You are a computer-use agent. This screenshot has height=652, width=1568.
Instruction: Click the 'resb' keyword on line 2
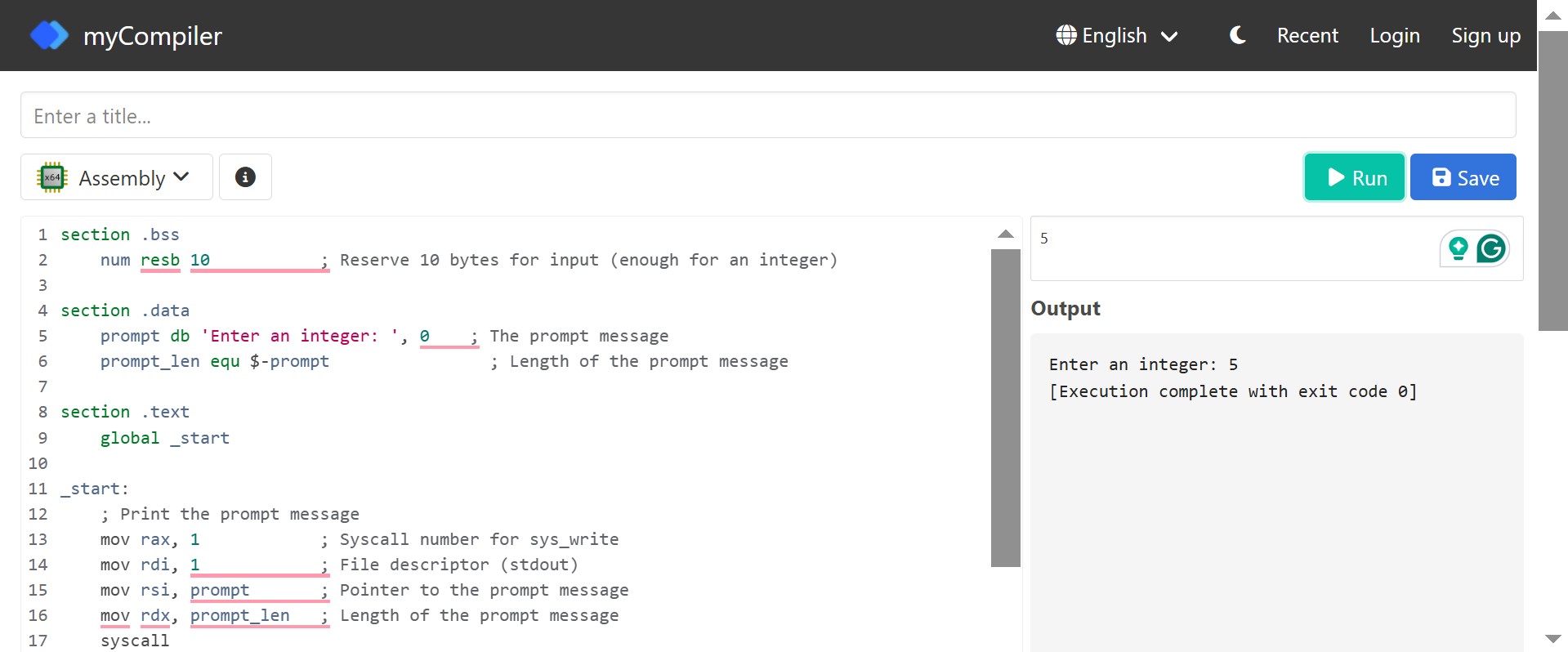[160, 260]
